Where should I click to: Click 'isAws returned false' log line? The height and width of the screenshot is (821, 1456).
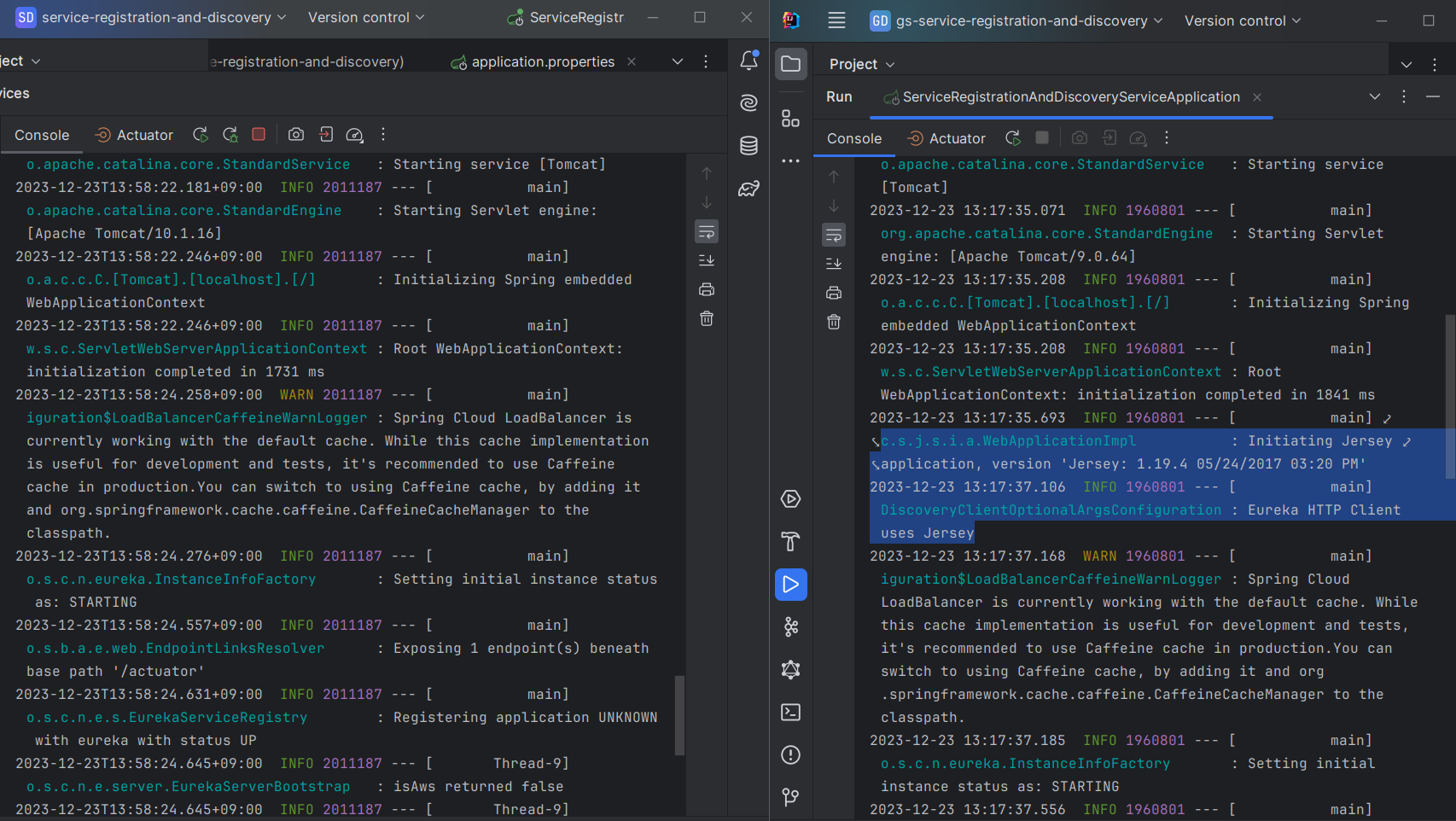pyautogui.click(x=478, y=787)
